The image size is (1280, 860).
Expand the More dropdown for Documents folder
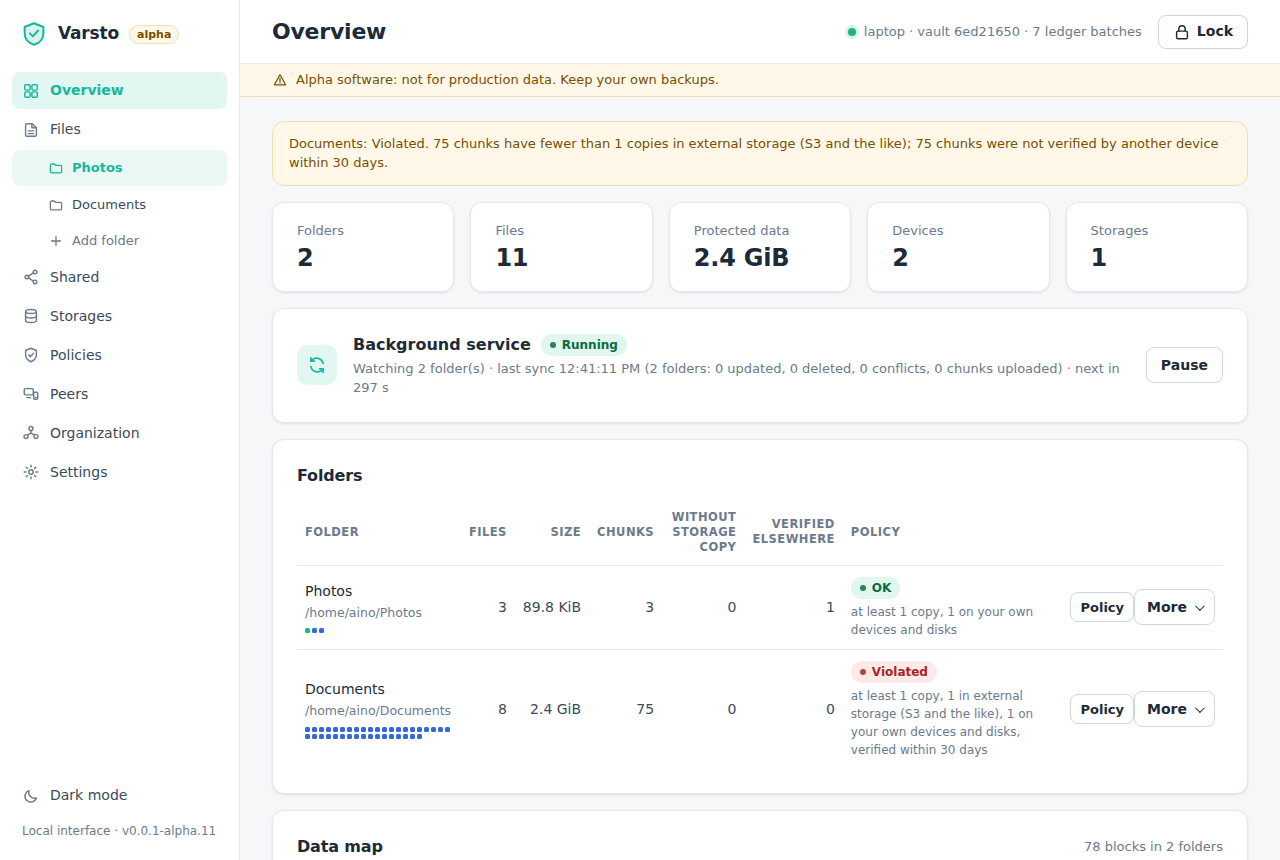click(x=1174, y=709)
